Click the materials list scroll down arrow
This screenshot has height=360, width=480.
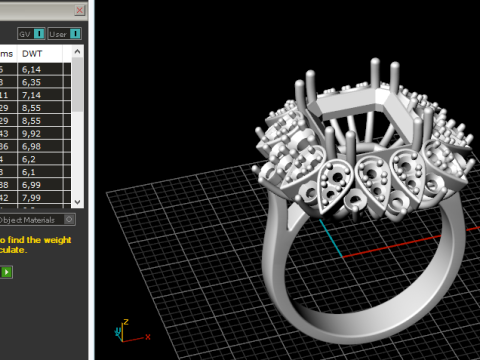tap(77, 202)
